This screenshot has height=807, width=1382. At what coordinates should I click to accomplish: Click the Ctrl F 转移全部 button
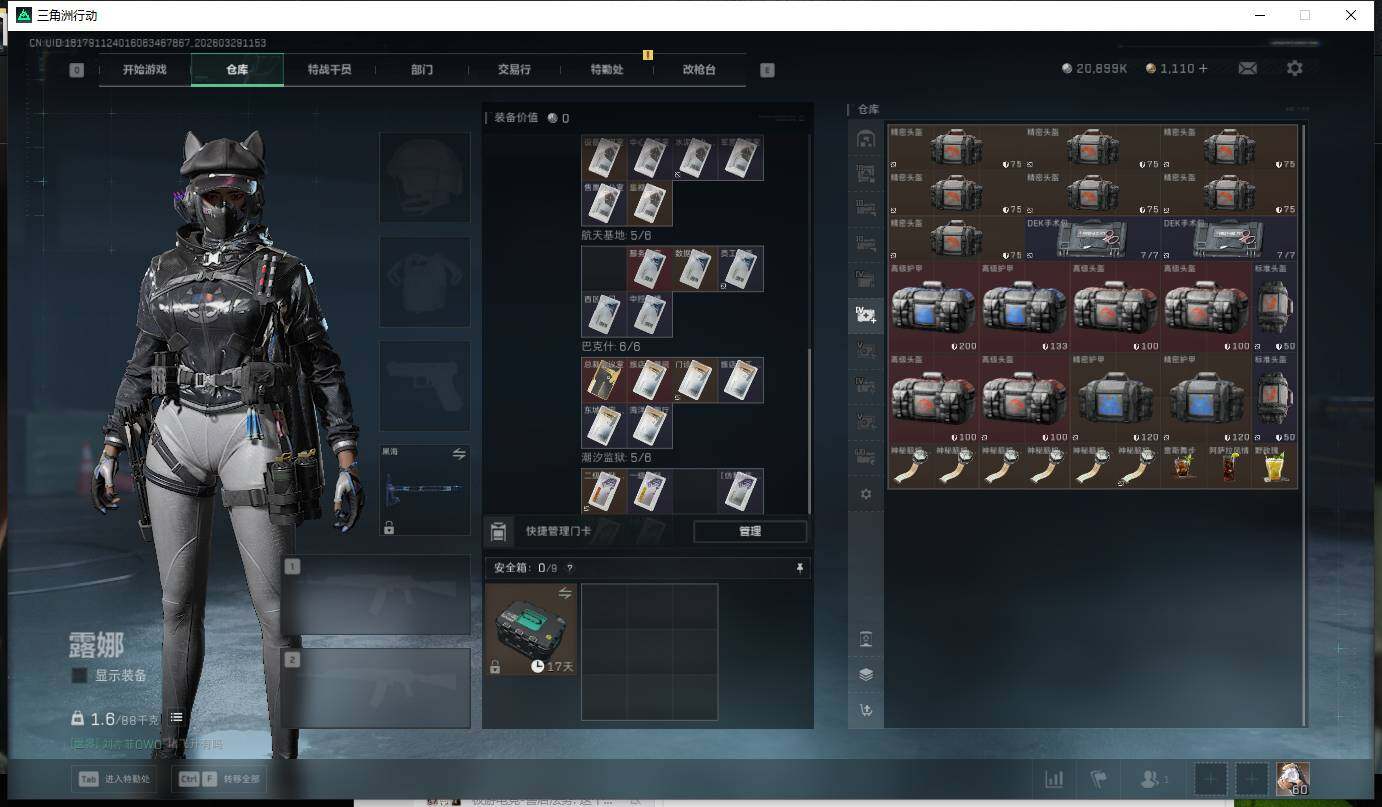pyautogui.click(x=218, y=779)
